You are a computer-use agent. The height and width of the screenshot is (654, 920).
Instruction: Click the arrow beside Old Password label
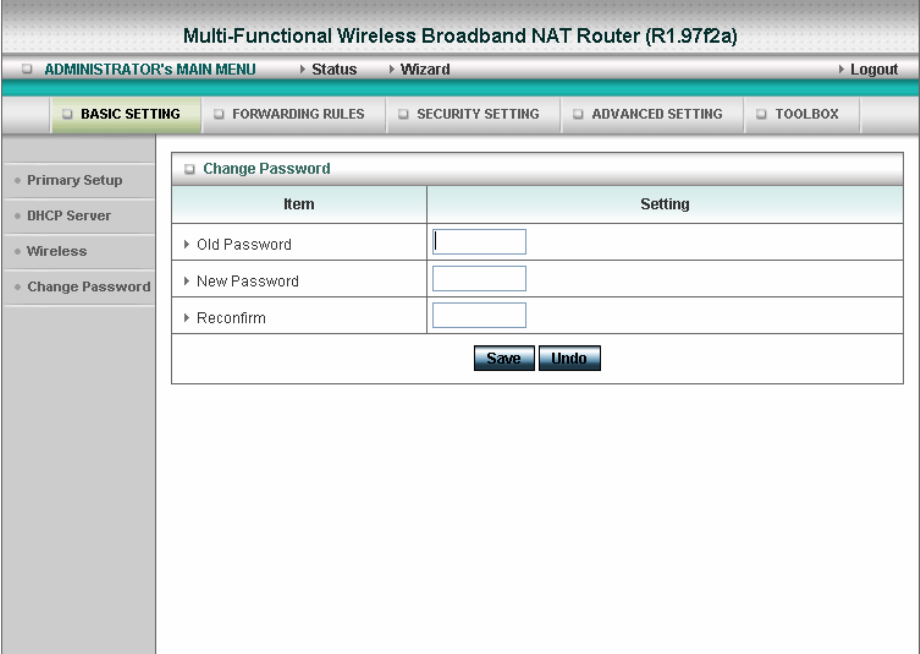187,244
